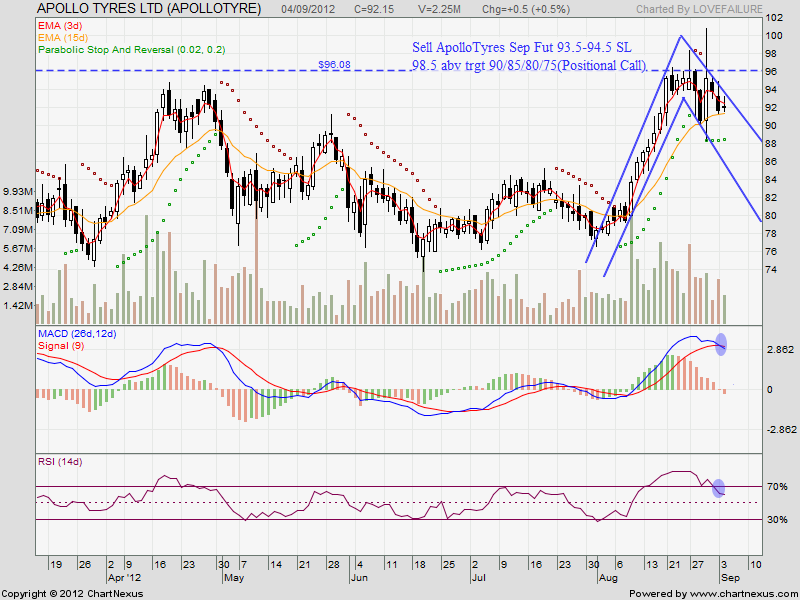The image size is (800, 600).
Task: Click the volume value V=2.25M
Action: 438,9
